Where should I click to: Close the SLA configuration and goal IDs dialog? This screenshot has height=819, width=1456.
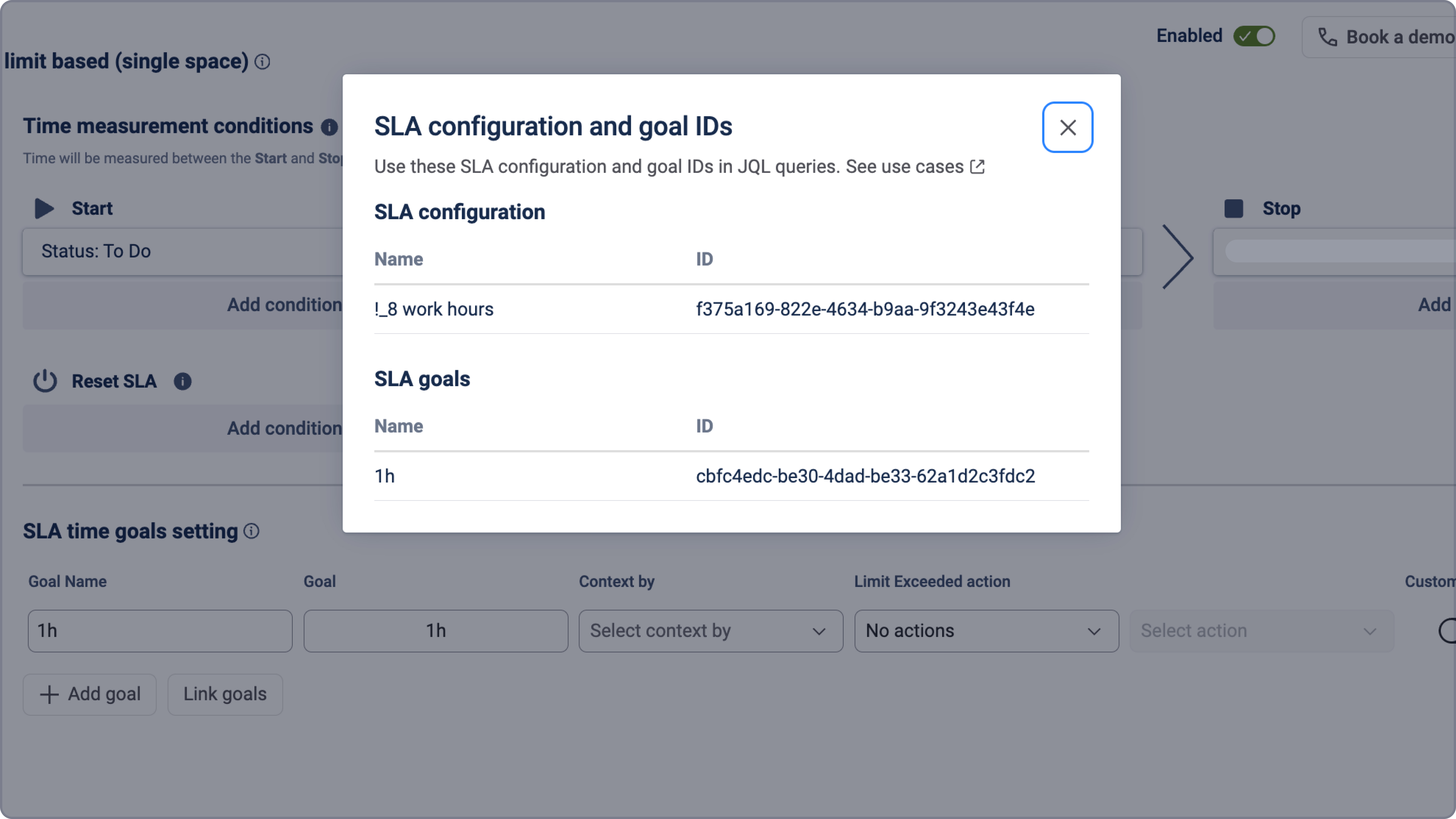(x=1067, y=127)
